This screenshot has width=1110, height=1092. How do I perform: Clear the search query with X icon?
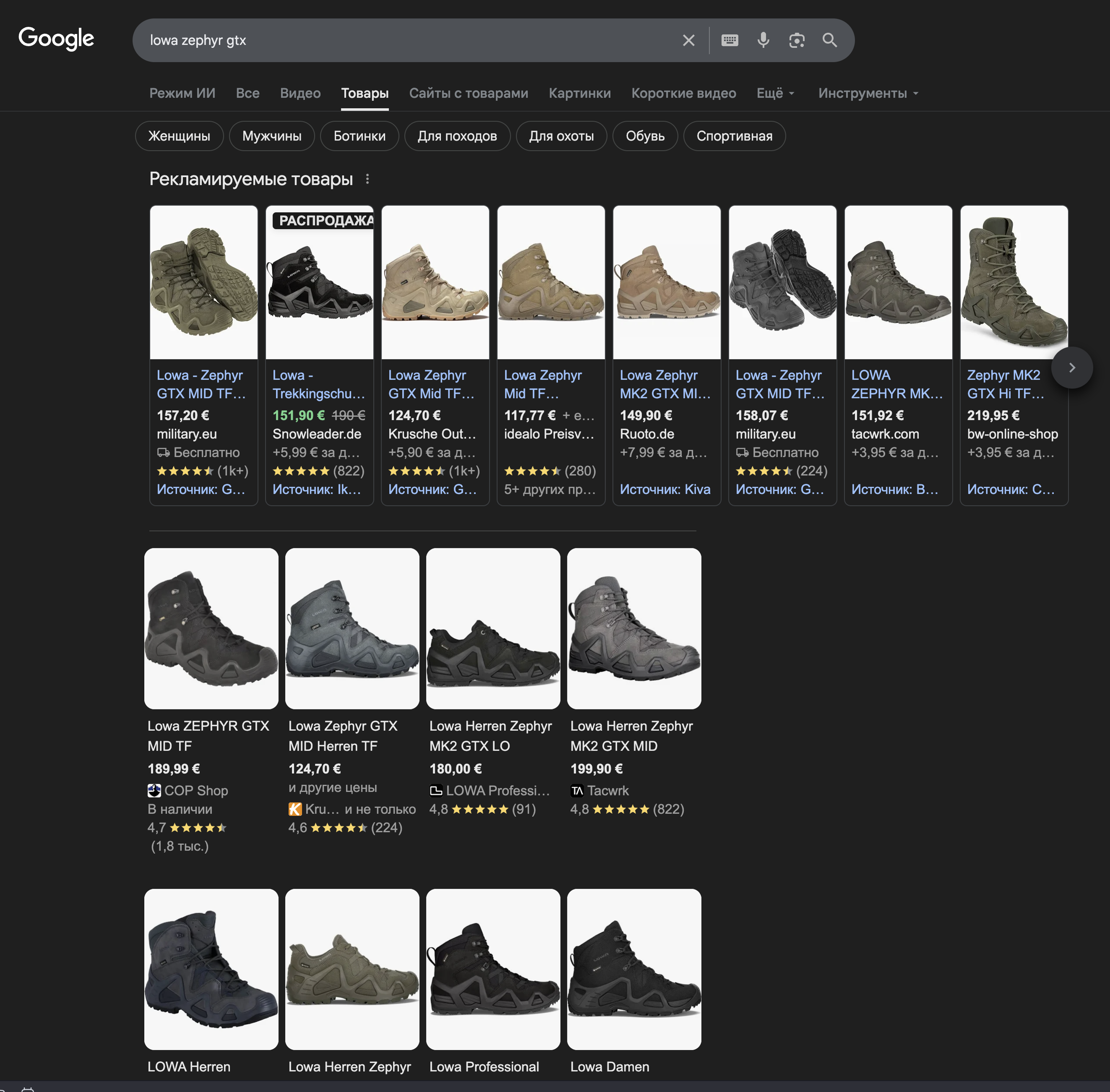click(x=688, y=40)
